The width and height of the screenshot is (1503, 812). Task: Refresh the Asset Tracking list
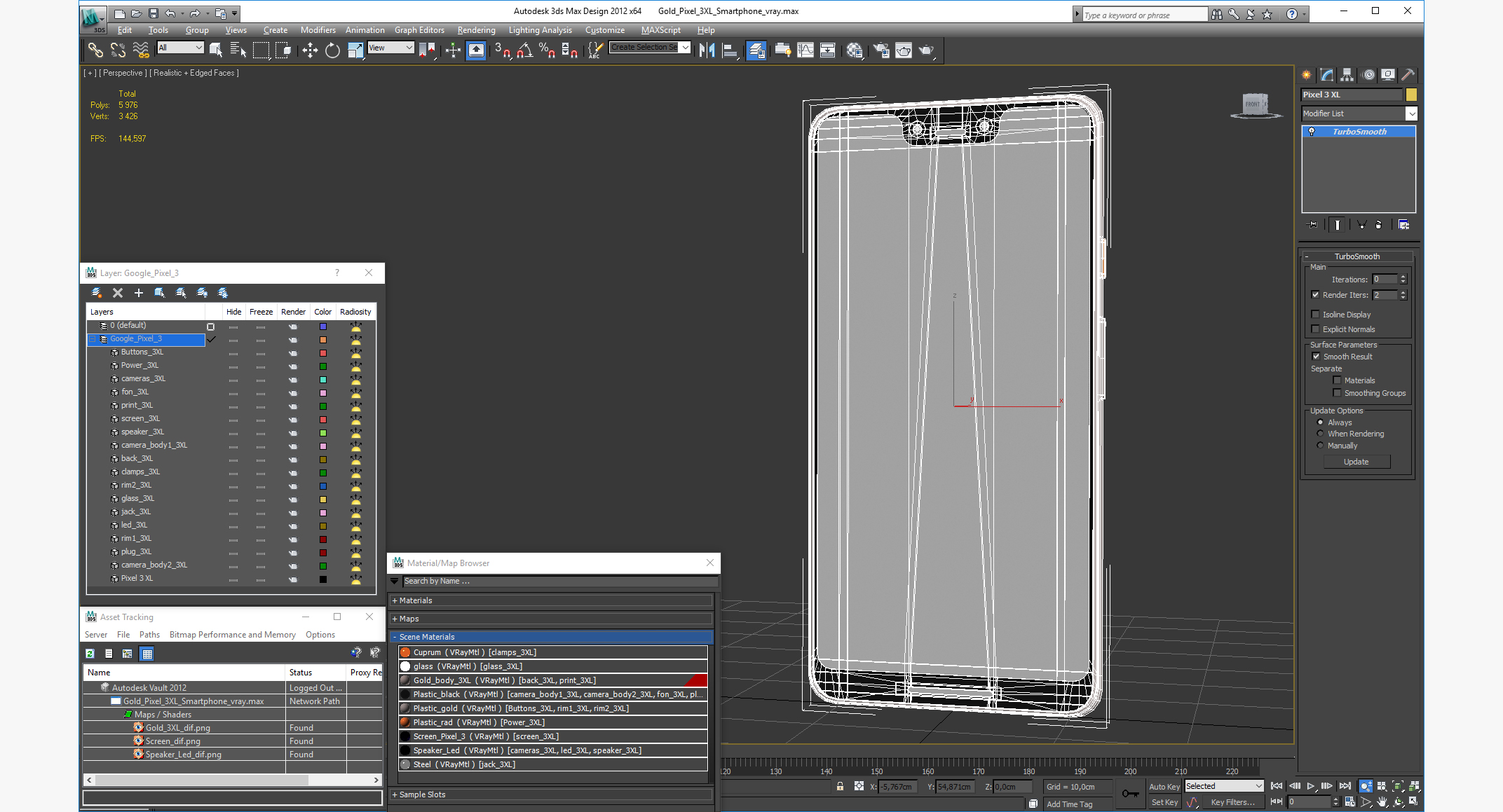tap(90, 654)
